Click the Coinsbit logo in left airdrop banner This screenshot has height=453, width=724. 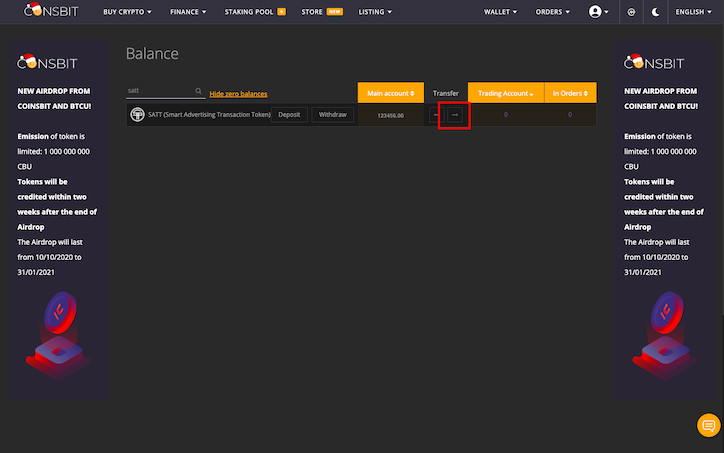coord(47,62)
